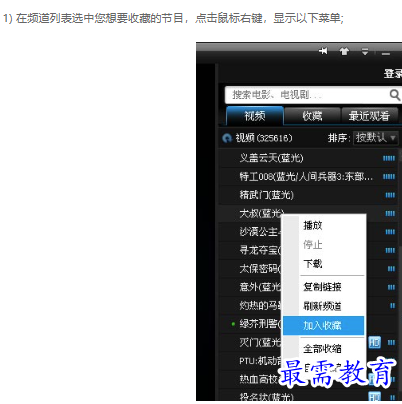
Task: Click signal bars icon for 义盖云天(蓝光)
Action: (x=389, y=158)
